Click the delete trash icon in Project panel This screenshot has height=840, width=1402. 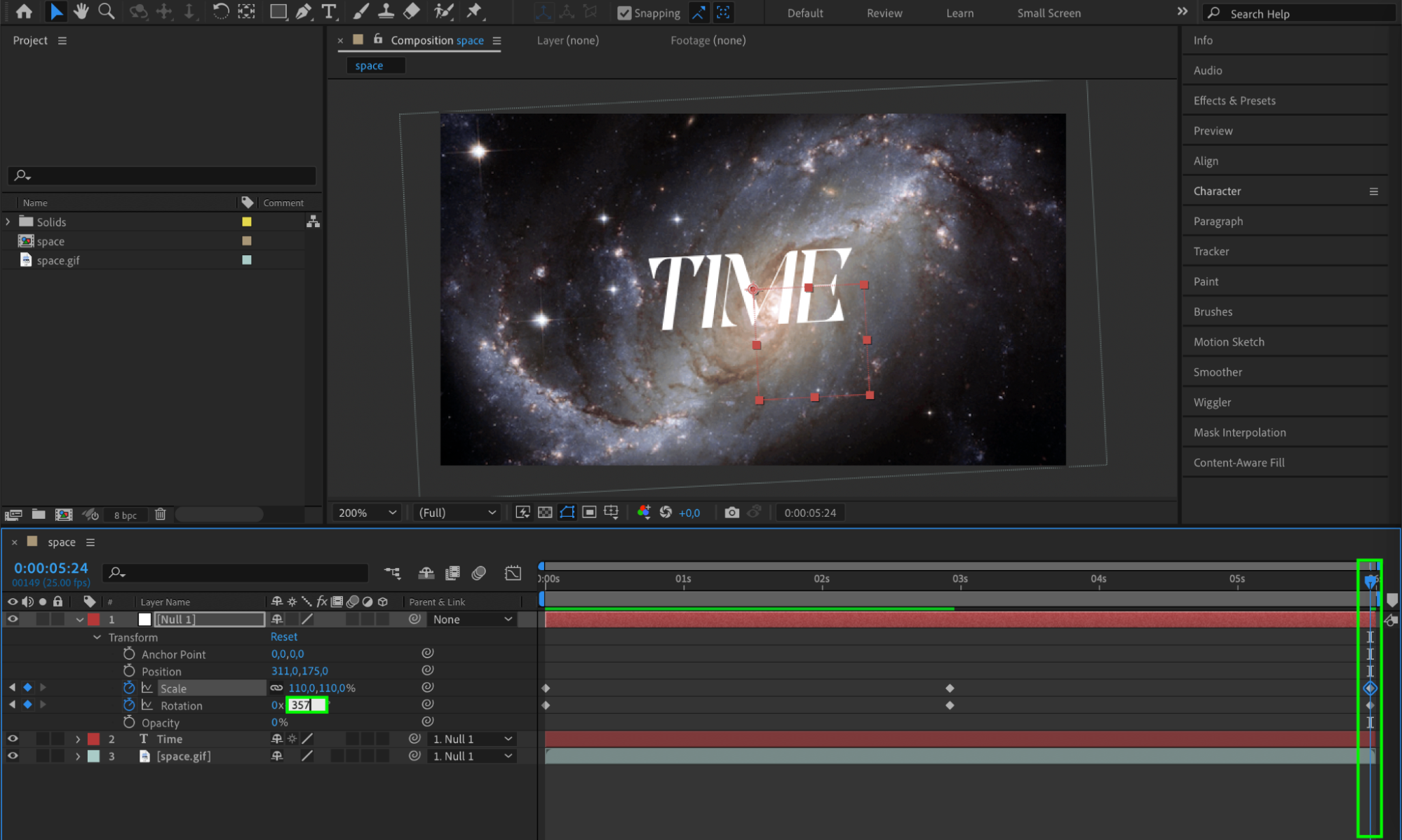(160, 514)
